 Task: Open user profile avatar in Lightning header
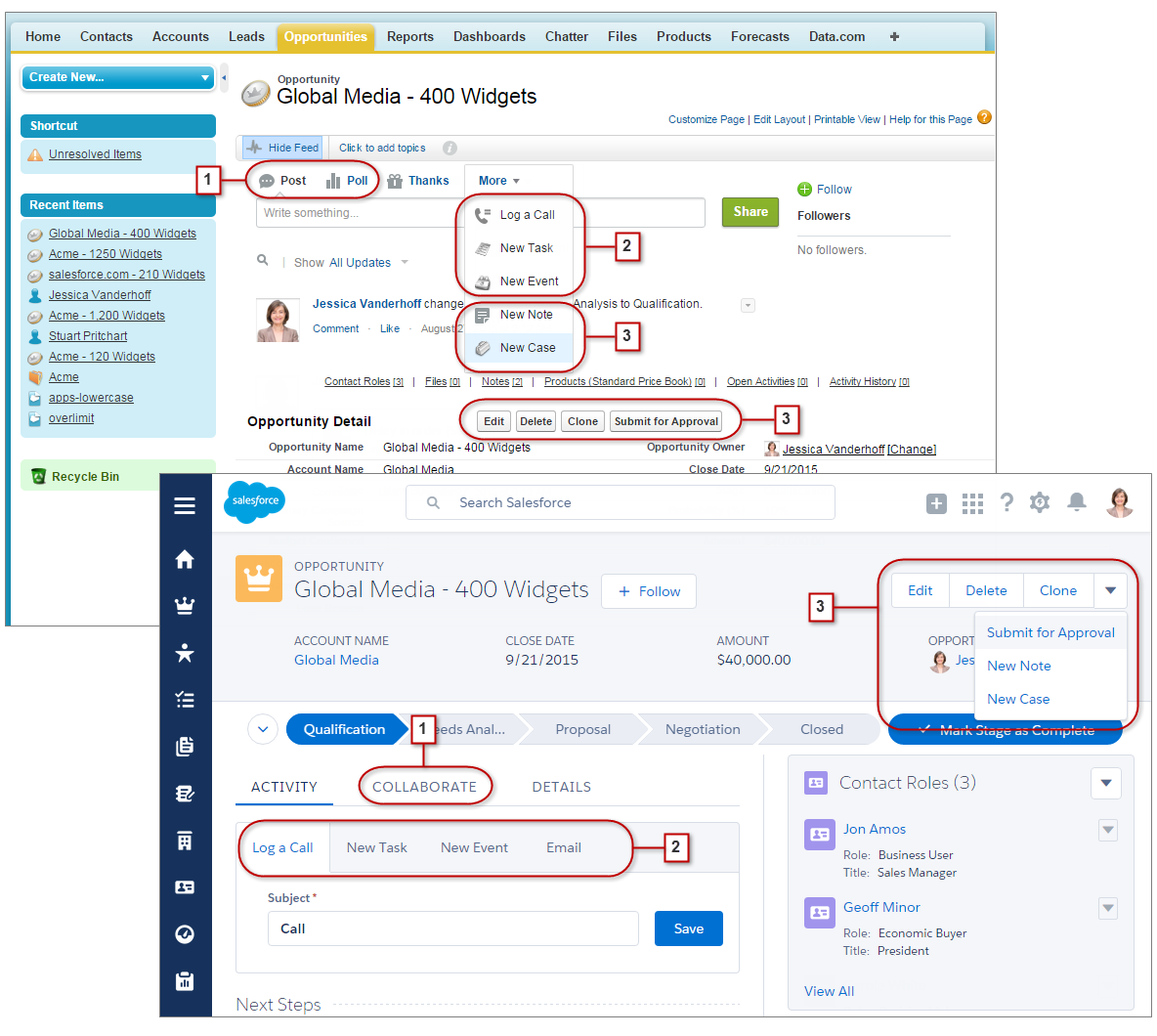pyautogui.click(x=1119, y=502)
